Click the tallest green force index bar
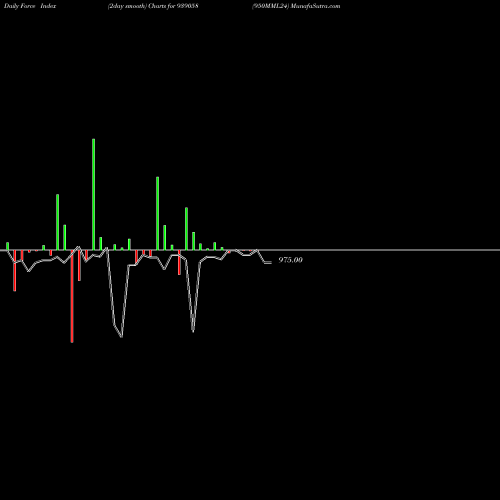500x500 pixels. 93,194
